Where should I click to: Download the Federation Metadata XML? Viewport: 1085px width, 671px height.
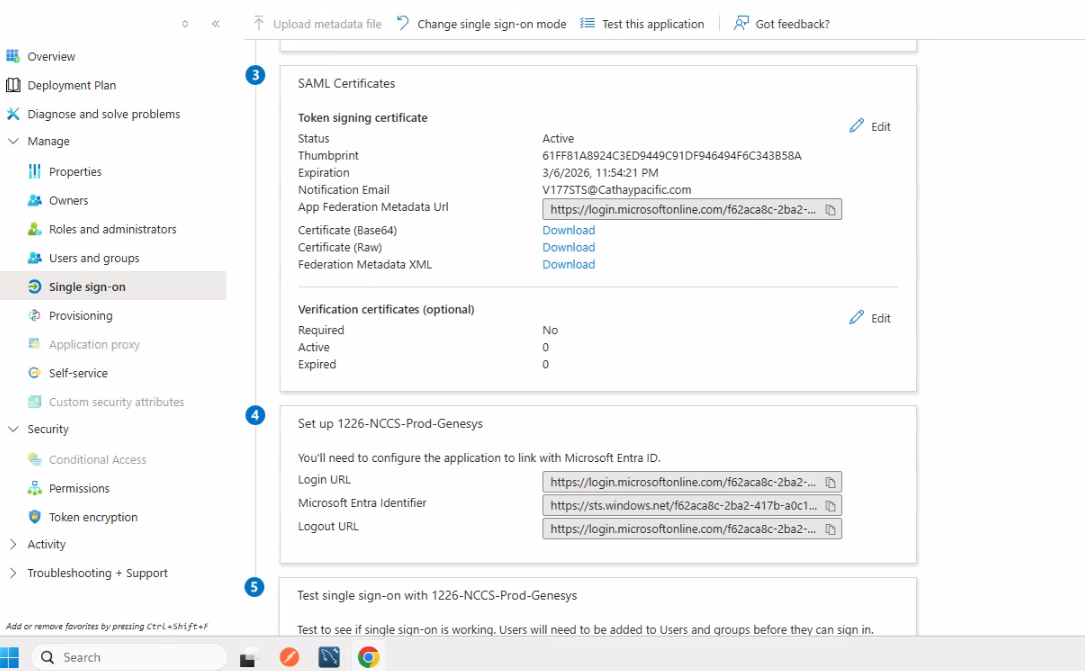568,265
